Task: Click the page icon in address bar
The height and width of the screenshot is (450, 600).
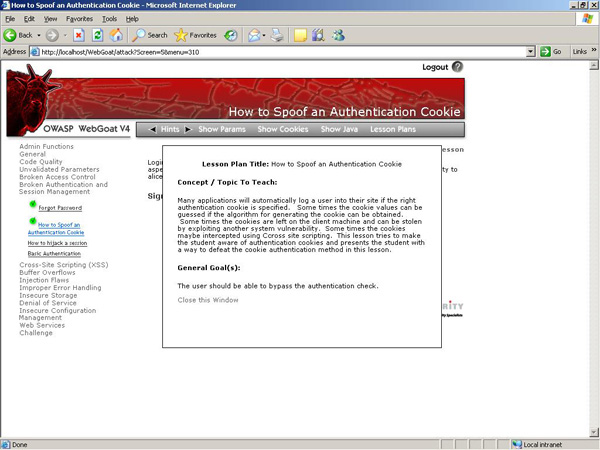Action: point(35,52)
